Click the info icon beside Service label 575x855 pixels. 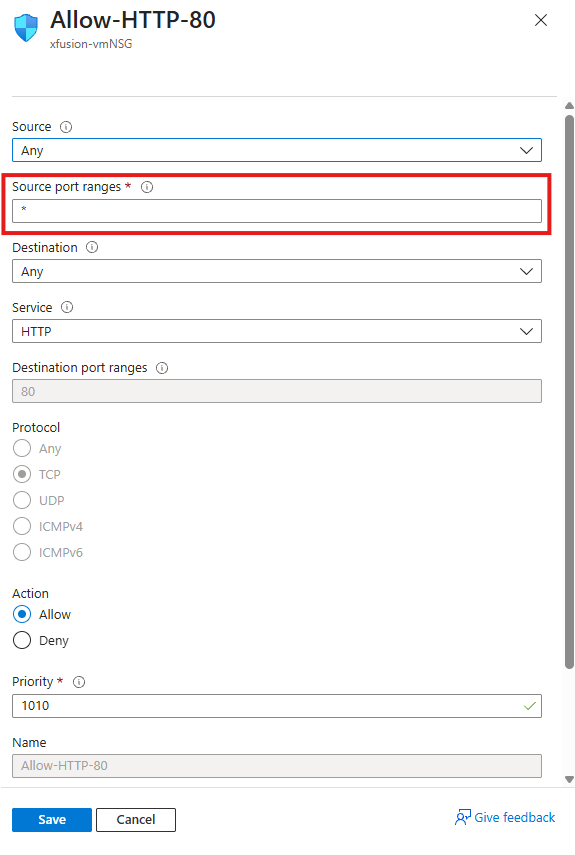(x=67, y=308)
